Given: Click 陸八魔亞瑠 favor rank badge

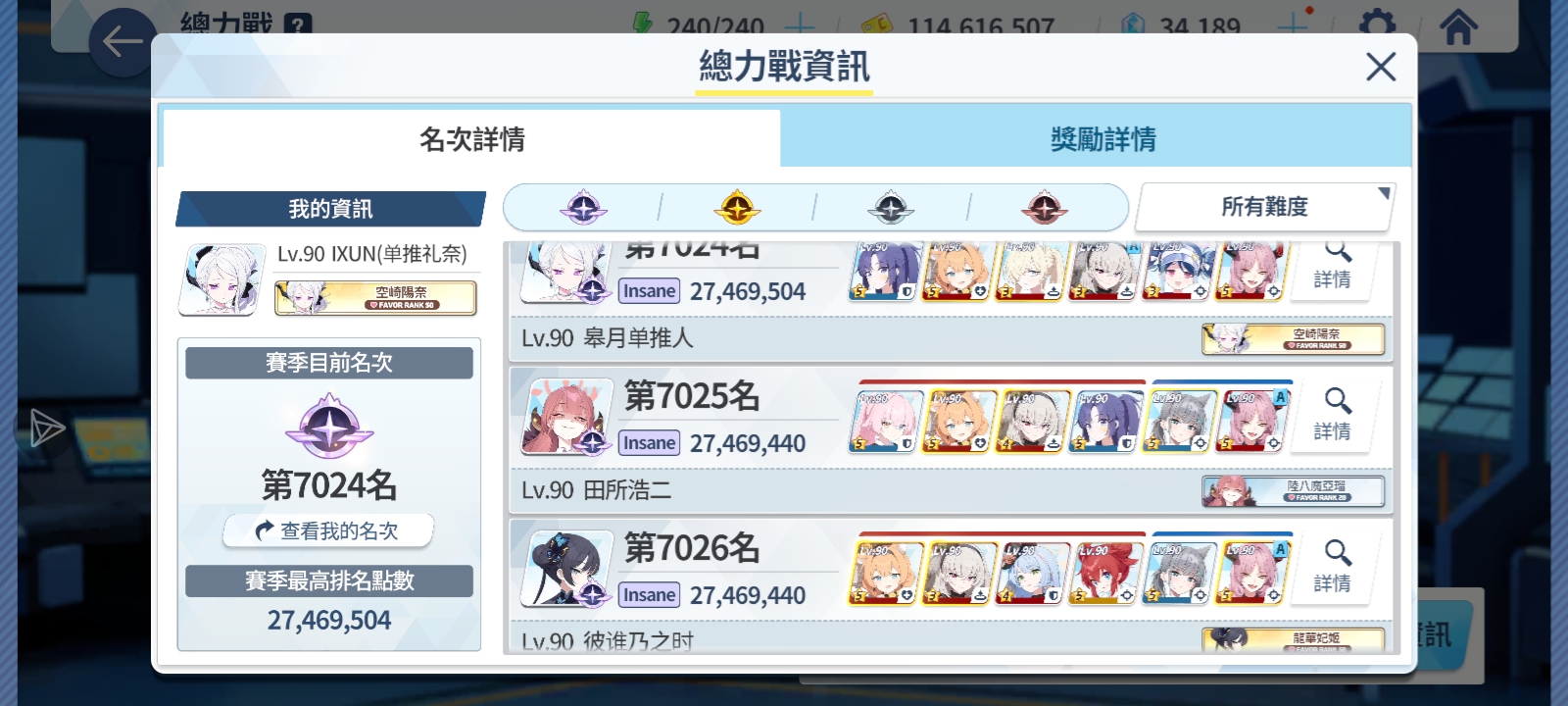Looking at the screenshot, I should coord(1294,491).
